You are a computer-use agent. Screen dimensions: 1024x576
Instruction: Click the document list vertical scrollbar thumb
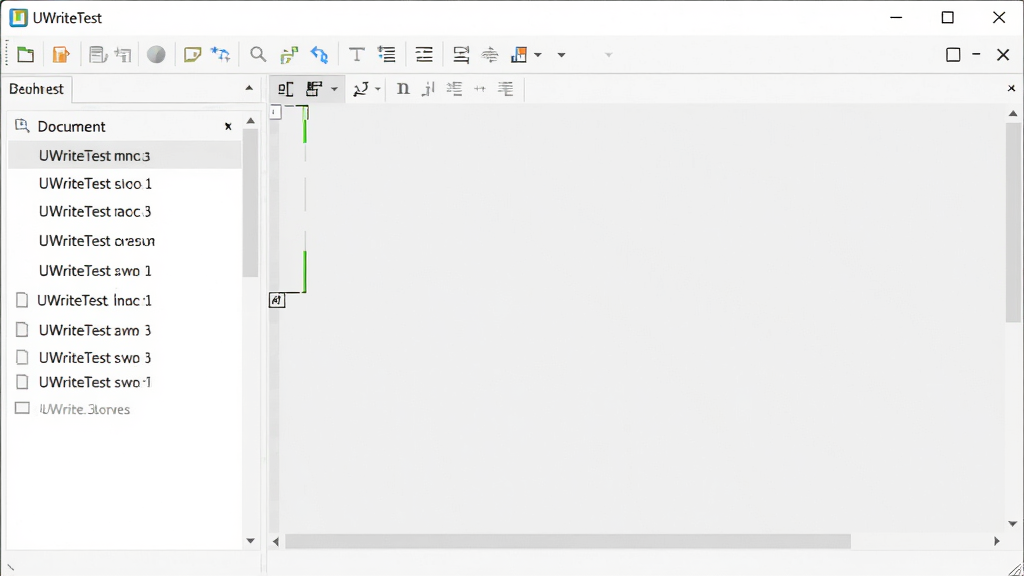coord(250,202)
